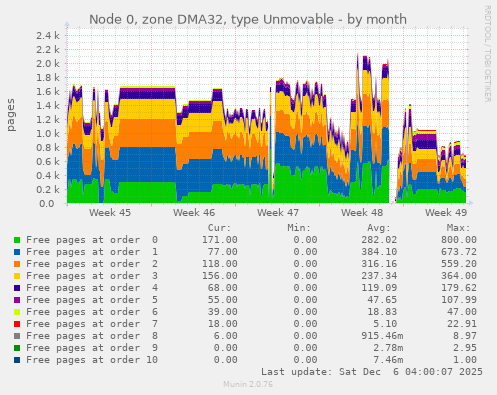
Task: Click the 'Week 49' x-axis label
Action: click(x=446, y=212)
